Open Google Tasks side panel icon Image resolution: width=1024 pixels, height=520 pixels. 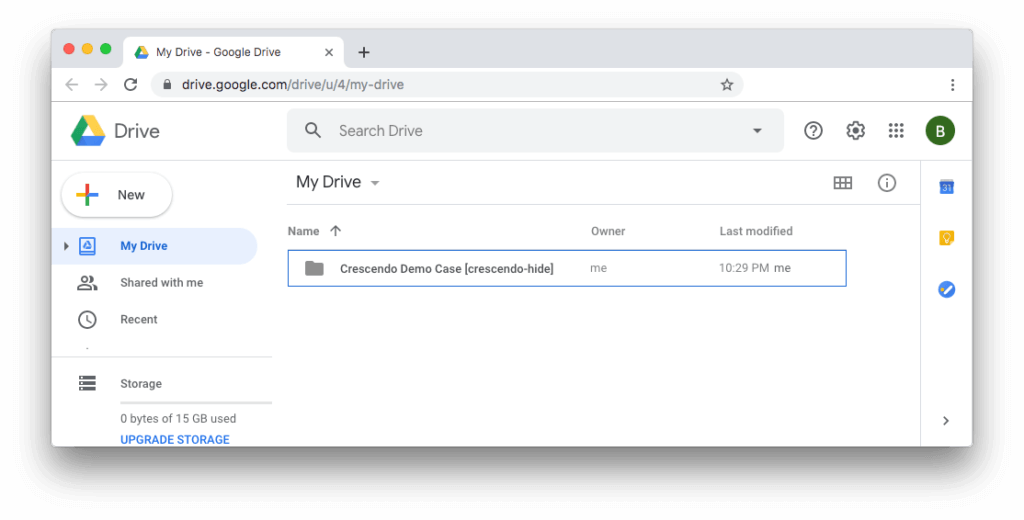[x=946, y=289]
